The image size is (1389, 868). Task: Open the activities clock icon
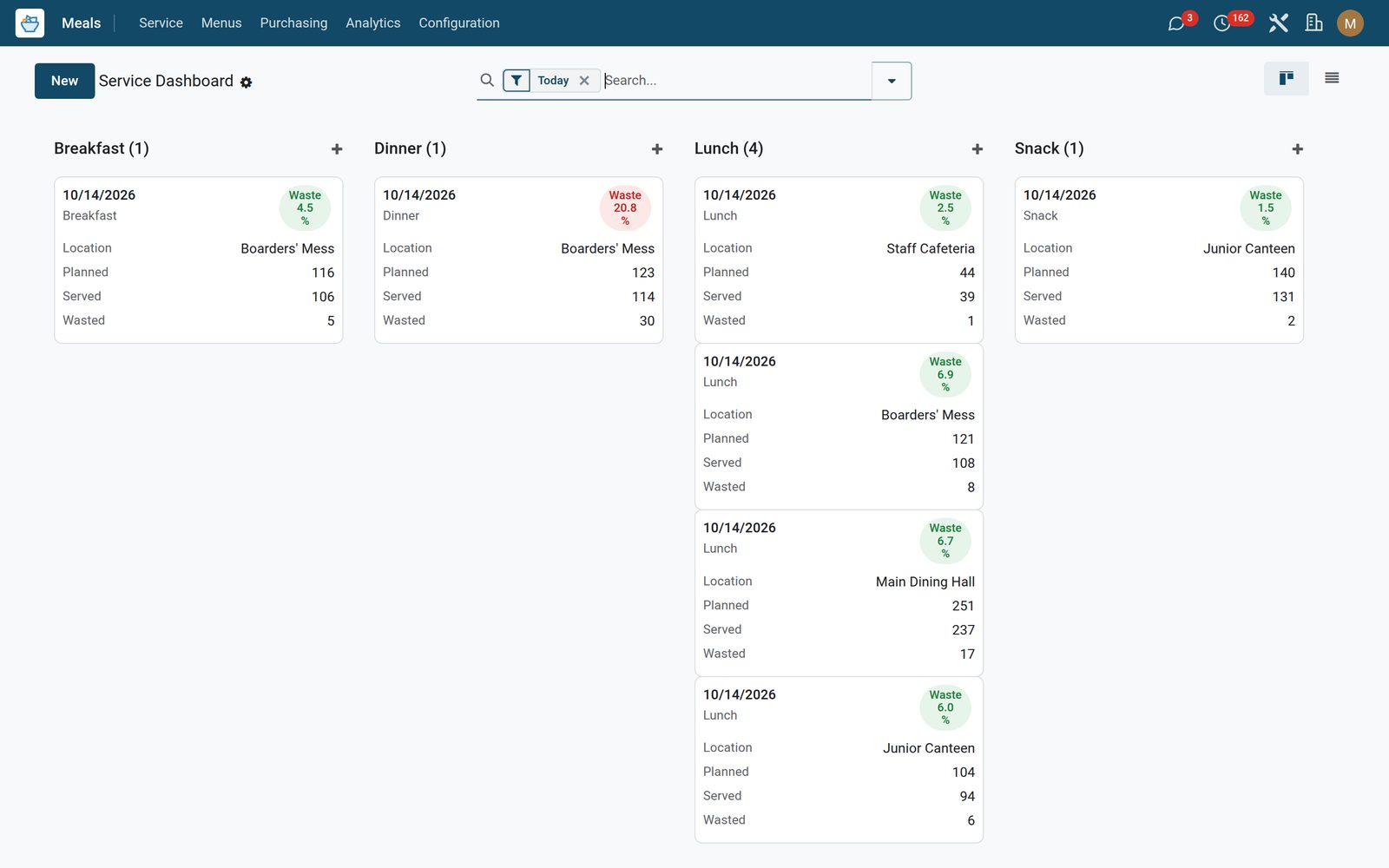pyautogui.click(x=1221, y=23)
